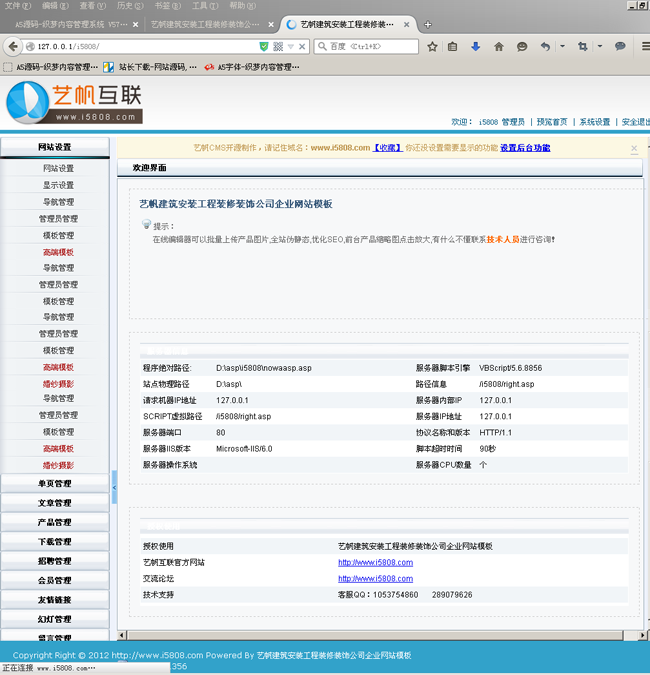Open the 帮助 menu
The height and width of the screenshot is (675, 650).
[x=242, y=6]
